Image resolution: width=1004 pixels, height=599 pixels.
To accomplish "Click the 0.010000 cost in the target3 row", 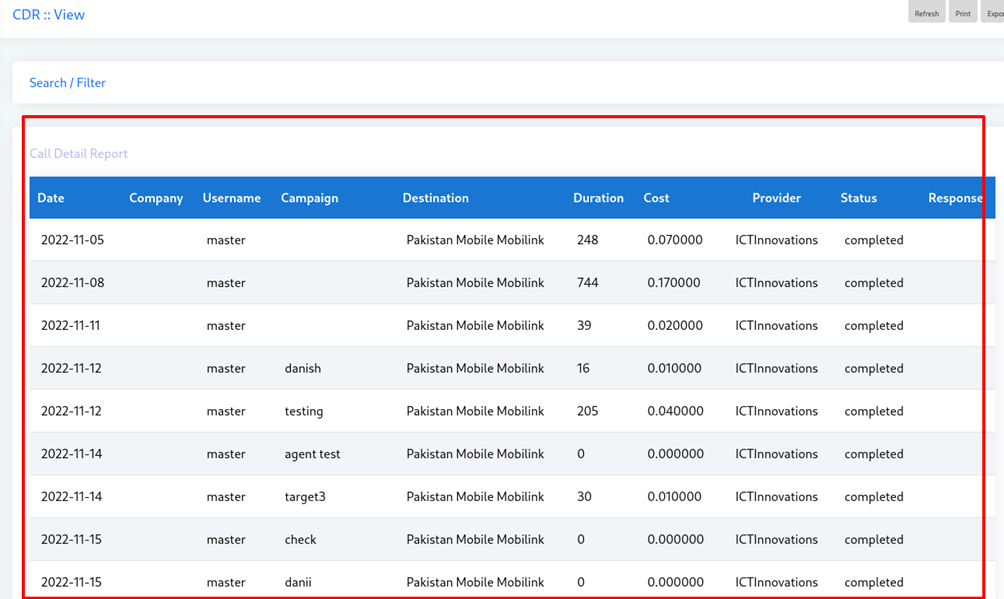I will pos(674,496).
